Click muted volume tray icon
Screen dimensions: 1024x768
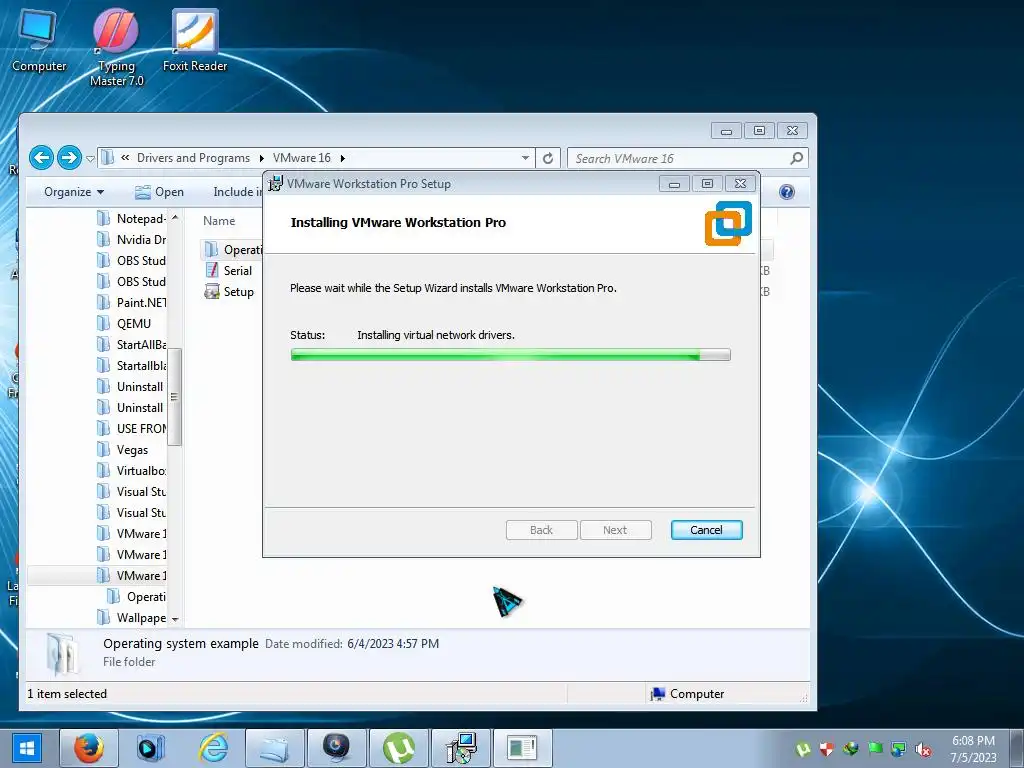923,748
